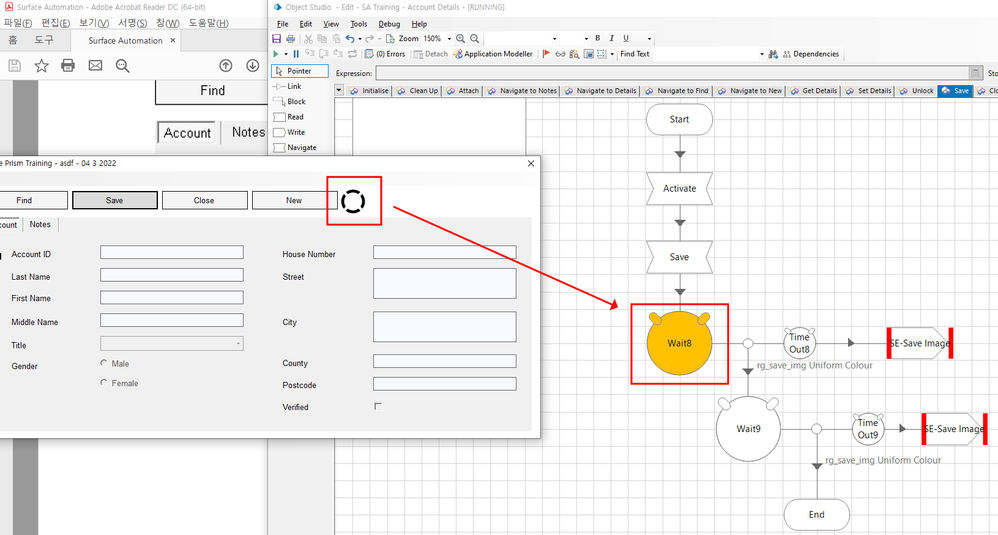998x535 pixels.
Task: Open the Debug menu
Action: 389,23
